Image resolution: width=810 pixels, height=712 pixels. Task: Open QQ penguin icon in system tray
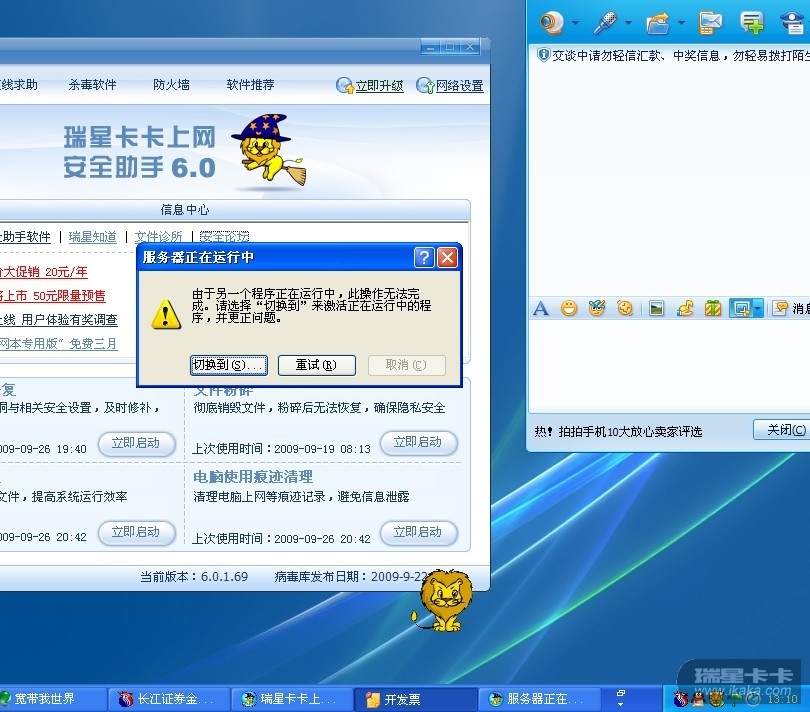(x=698, y=699)
